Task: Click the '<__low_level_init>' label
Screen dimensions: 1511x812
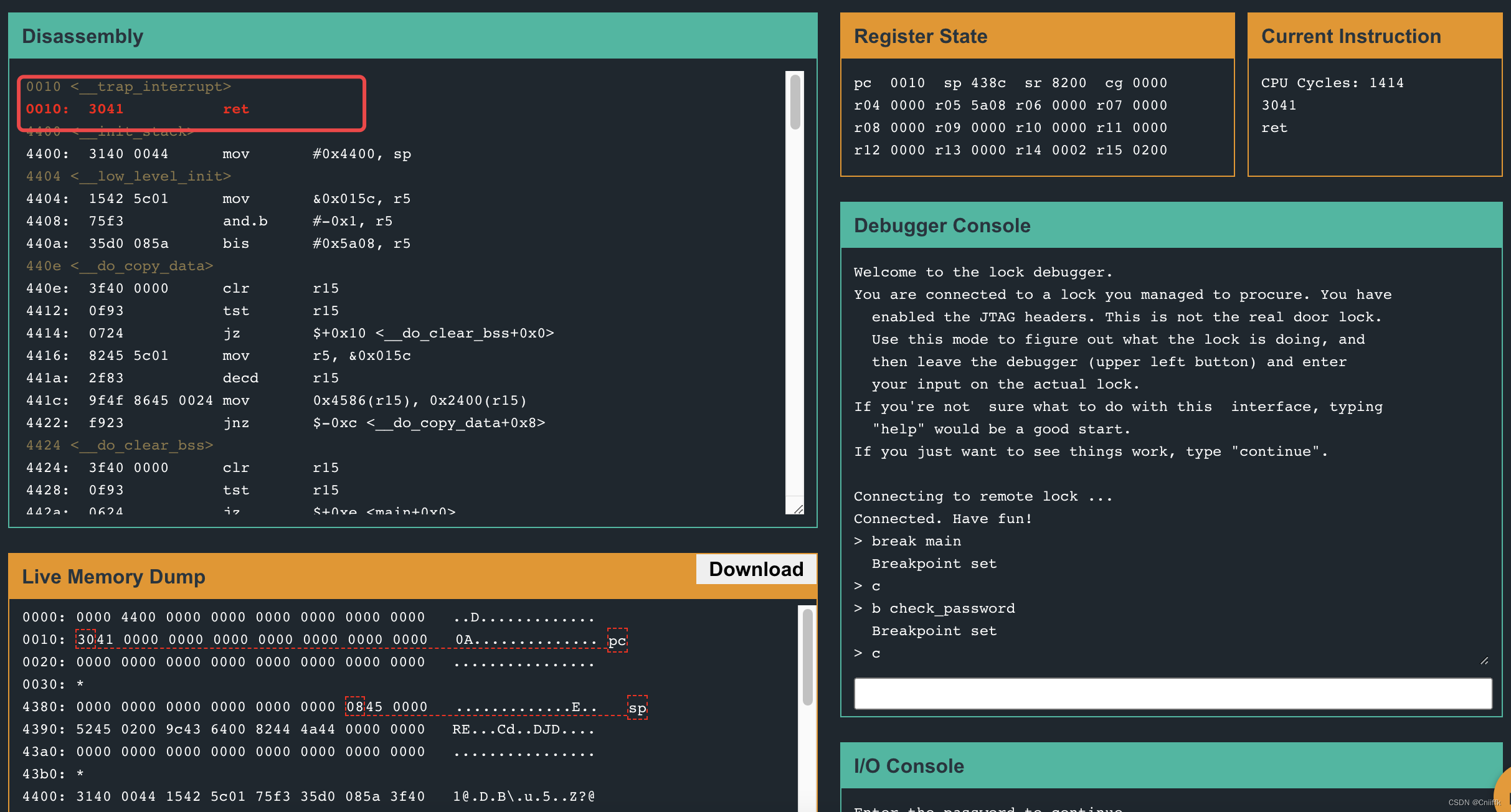Action: [151, 176]
